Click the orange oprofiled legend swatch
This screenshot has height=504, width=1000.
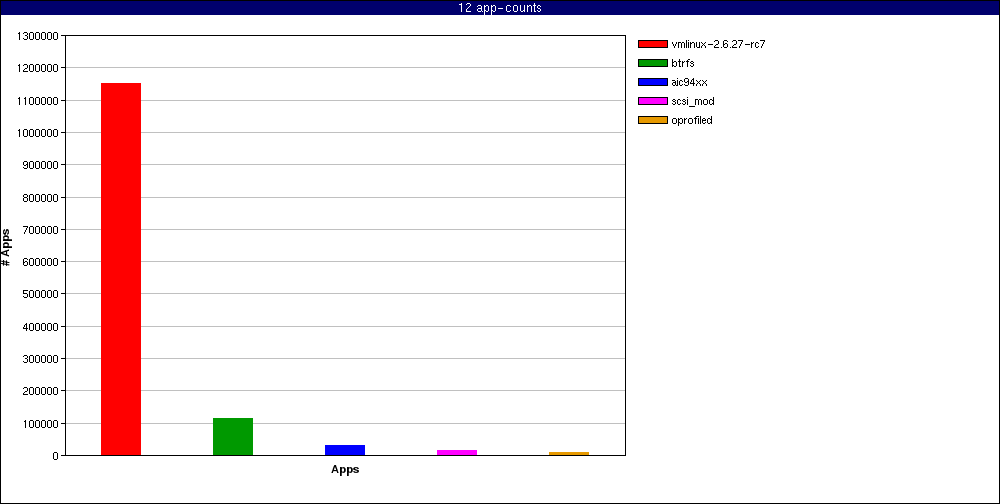coord(652,120)
